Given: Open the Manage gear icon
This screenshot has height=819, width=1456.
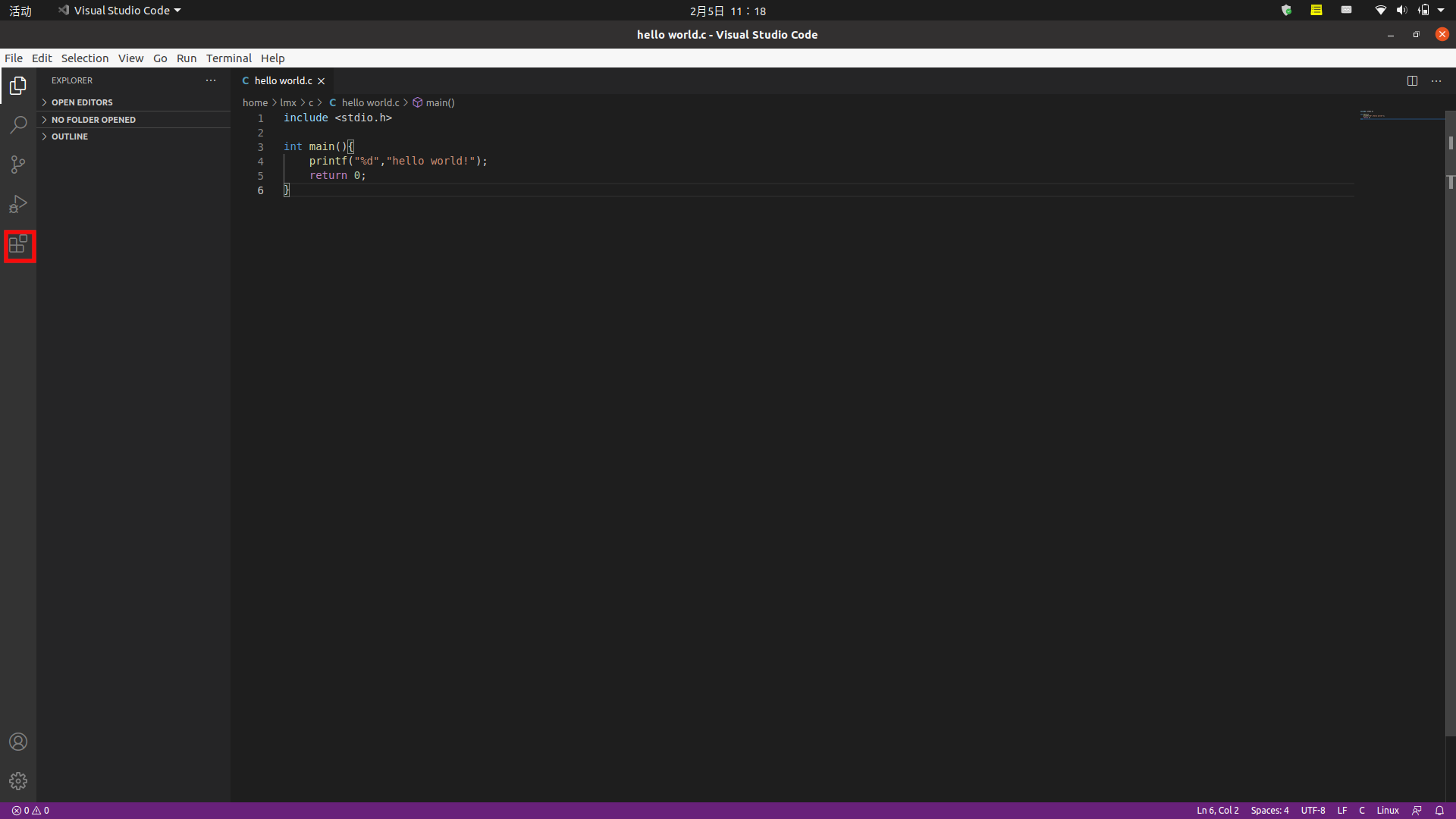Looking at the screenshot, I should (x=18, y=781).
